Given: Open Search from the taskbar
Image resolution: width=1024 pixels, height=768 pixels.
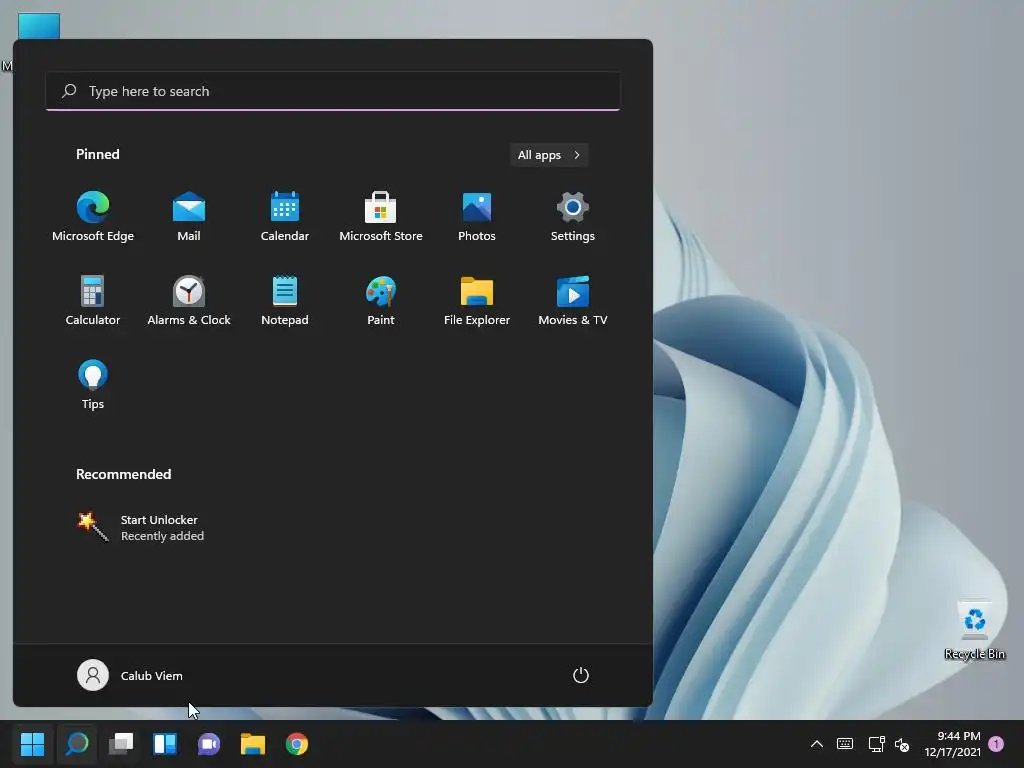Looking at the screenshot, I should click(77, 744).
